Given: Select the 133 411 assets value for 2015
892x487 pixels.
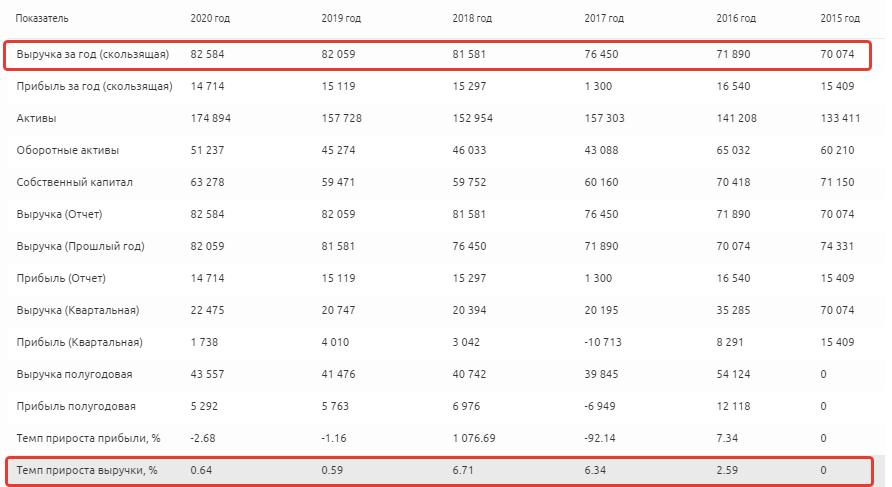Looking at the screenshot, I should tap(840, 118).
